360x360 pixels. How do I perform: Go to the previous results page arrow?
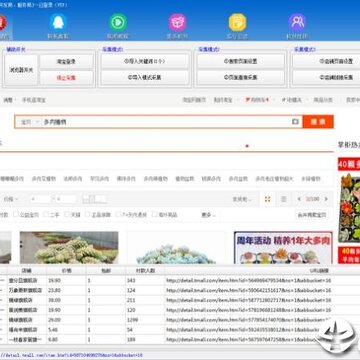tap(299, 199)
